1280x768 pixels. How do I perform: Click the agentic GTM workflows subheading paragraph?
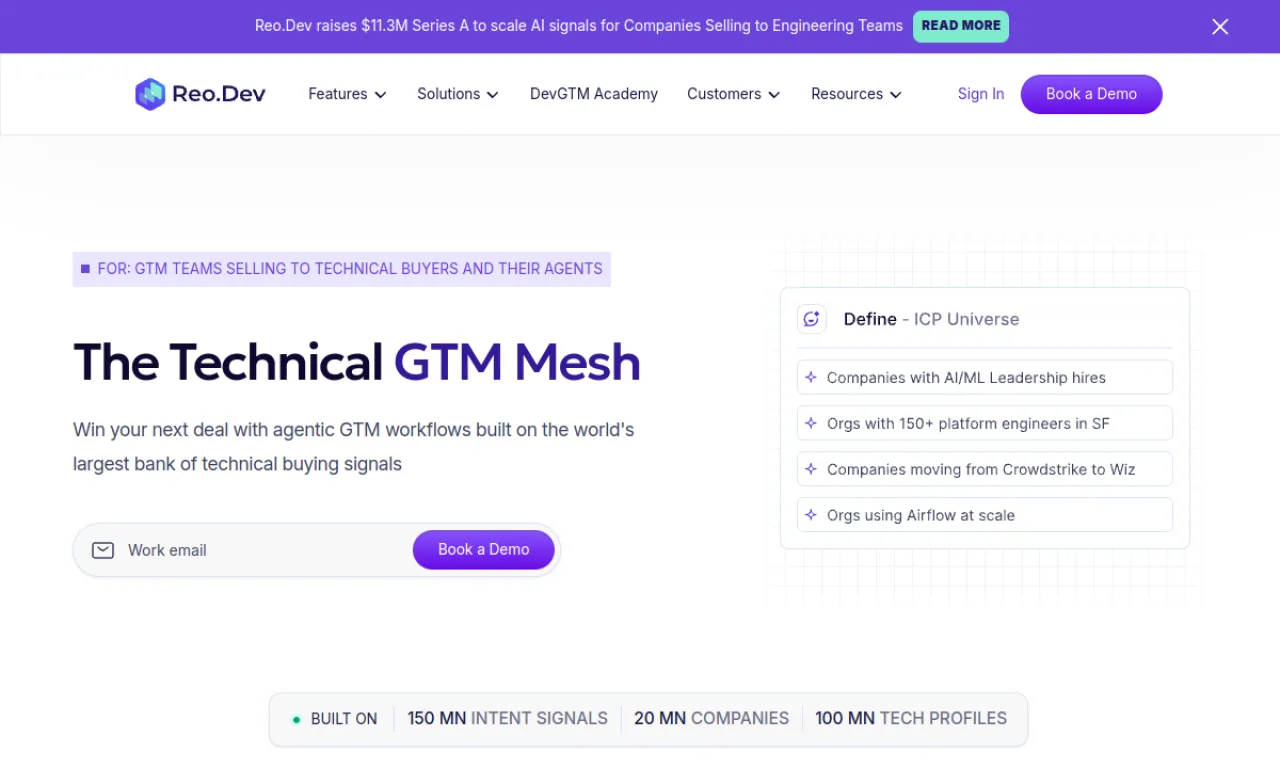pyautogui.click(x=354, y=447)
